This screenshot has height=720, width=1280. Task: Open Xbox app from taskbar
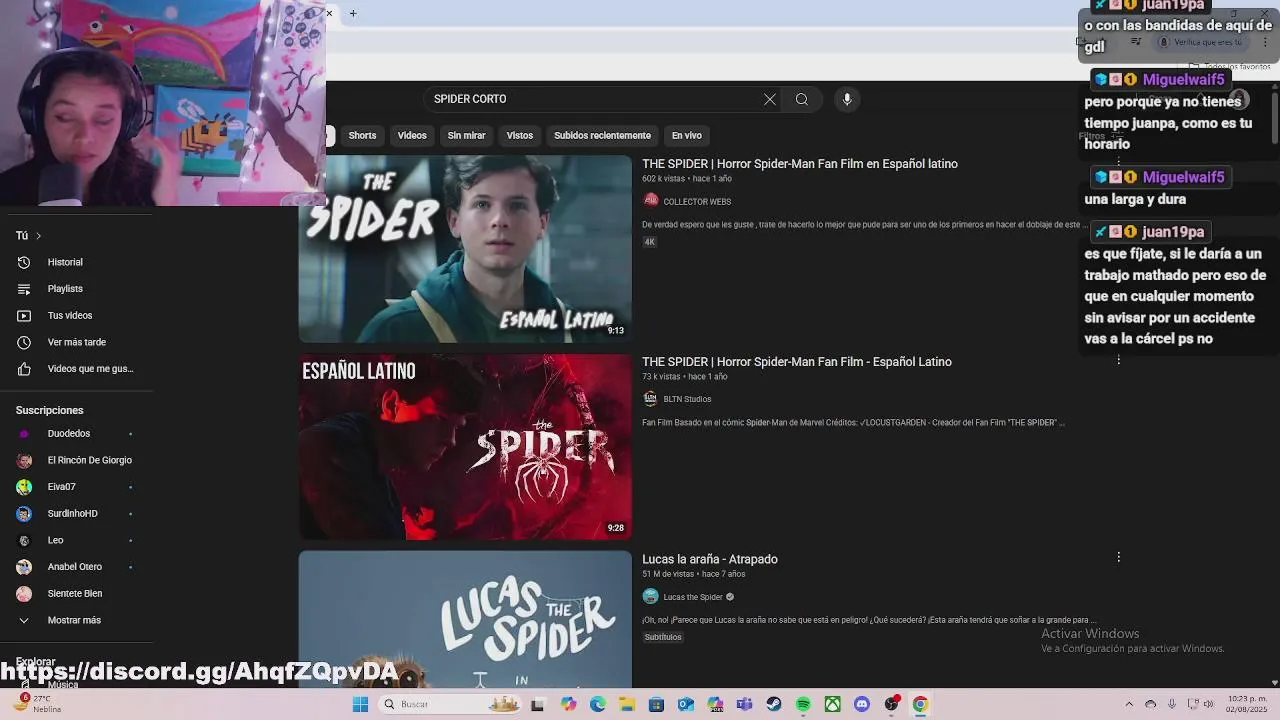pos(832,704)
